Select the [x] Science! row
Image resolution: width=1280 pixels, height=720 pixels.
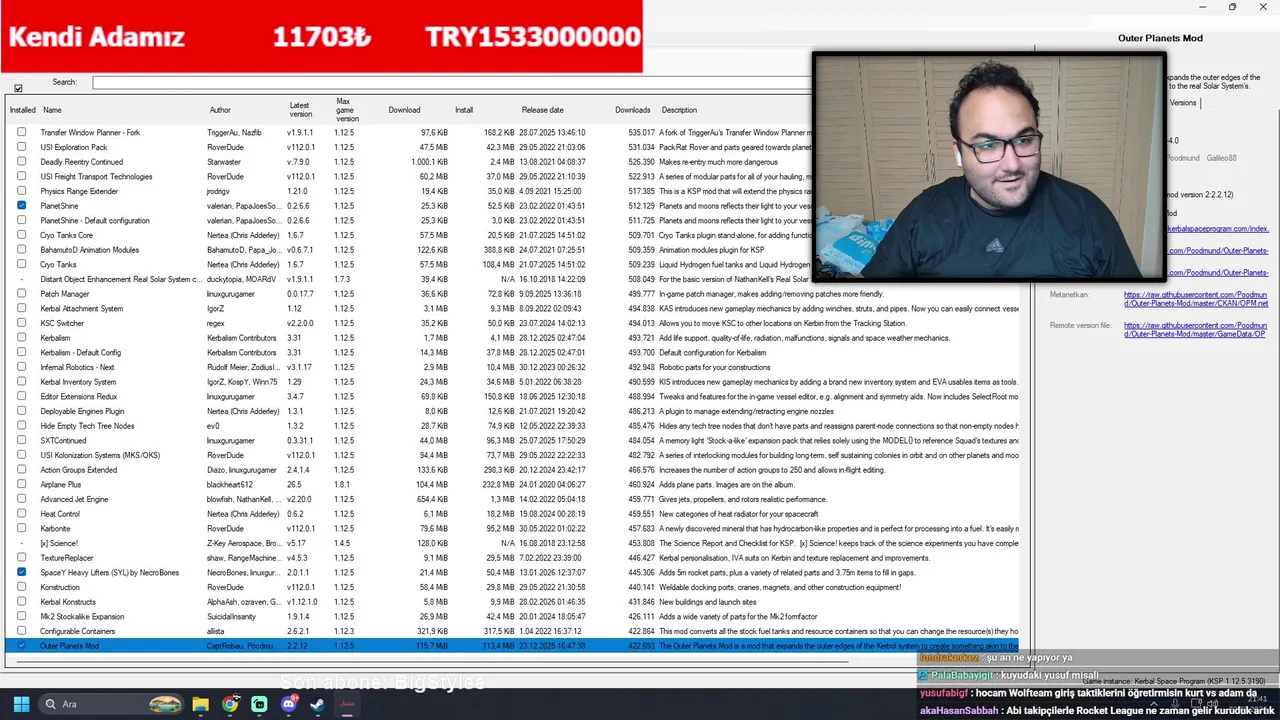(x=514, y=543)
